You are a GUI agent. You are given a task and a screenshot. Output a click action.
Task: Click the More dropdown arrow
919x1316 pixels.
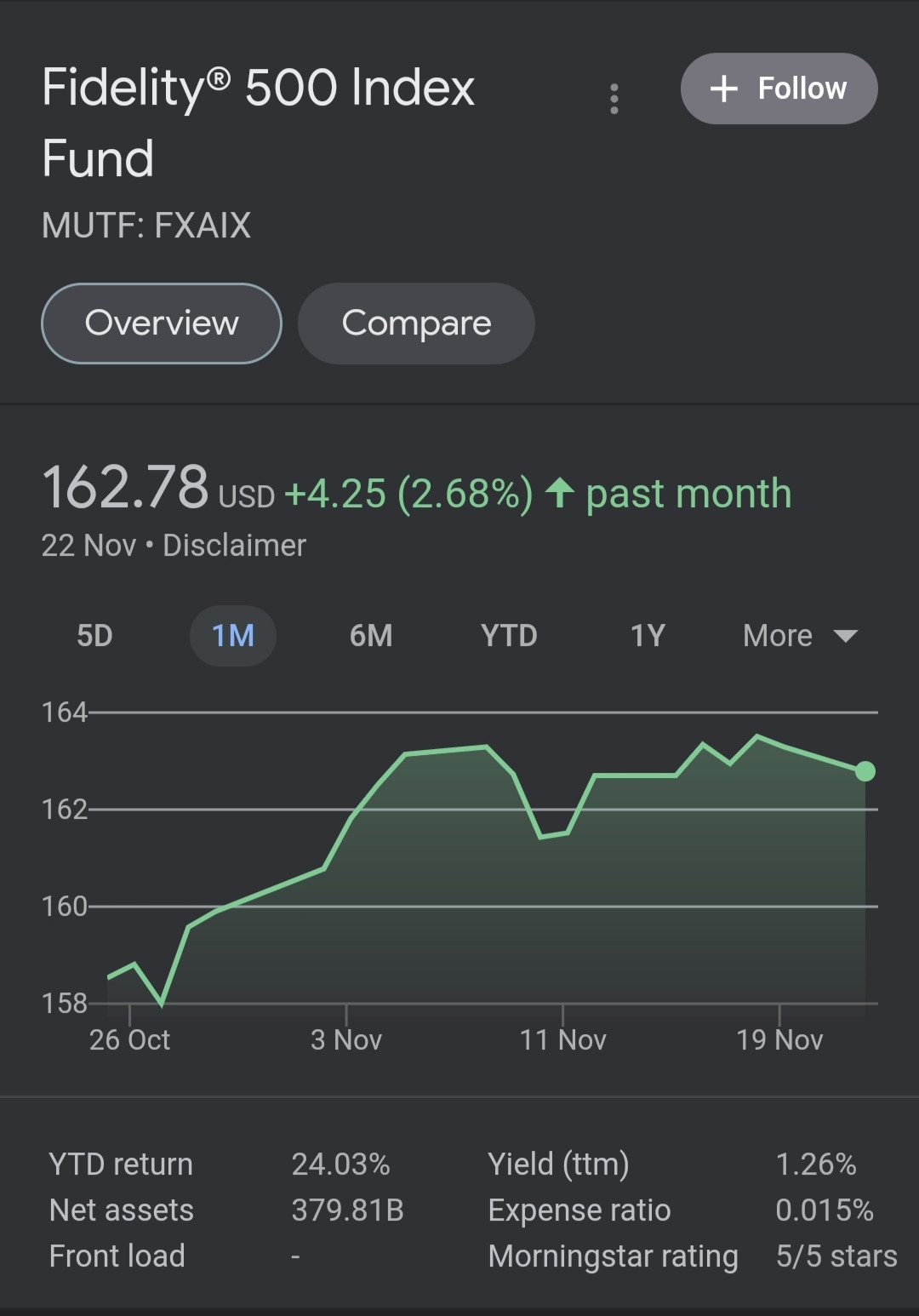[845, 637]
